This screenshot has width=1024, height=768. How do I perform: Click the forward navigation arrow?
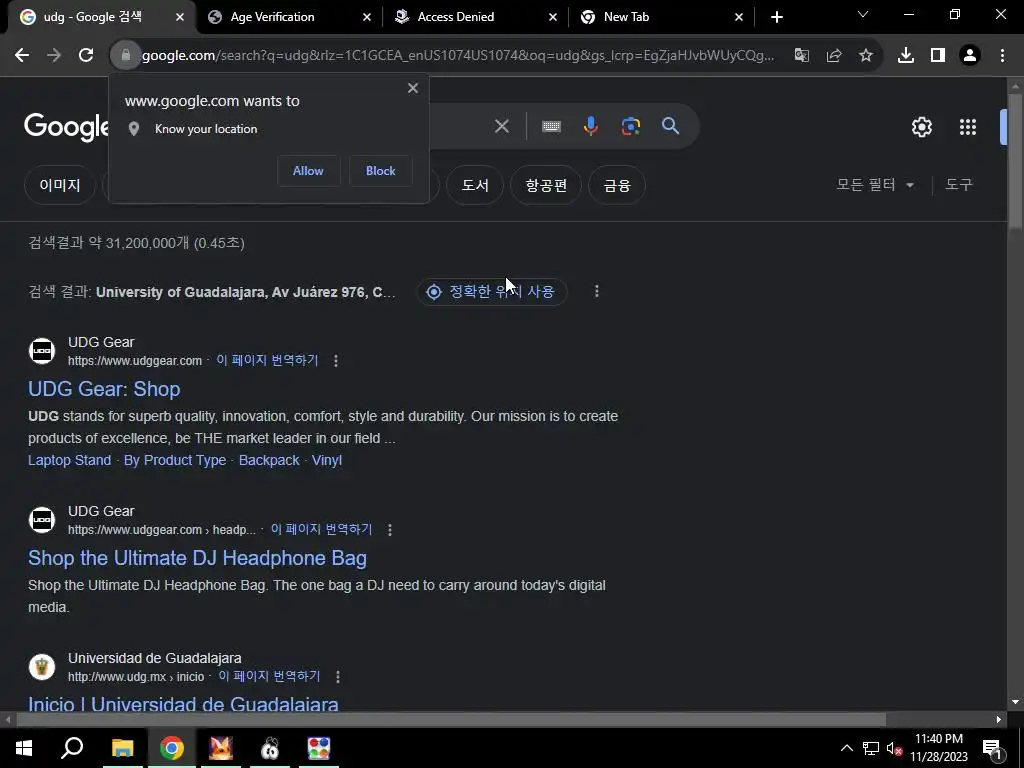(54, 56)
